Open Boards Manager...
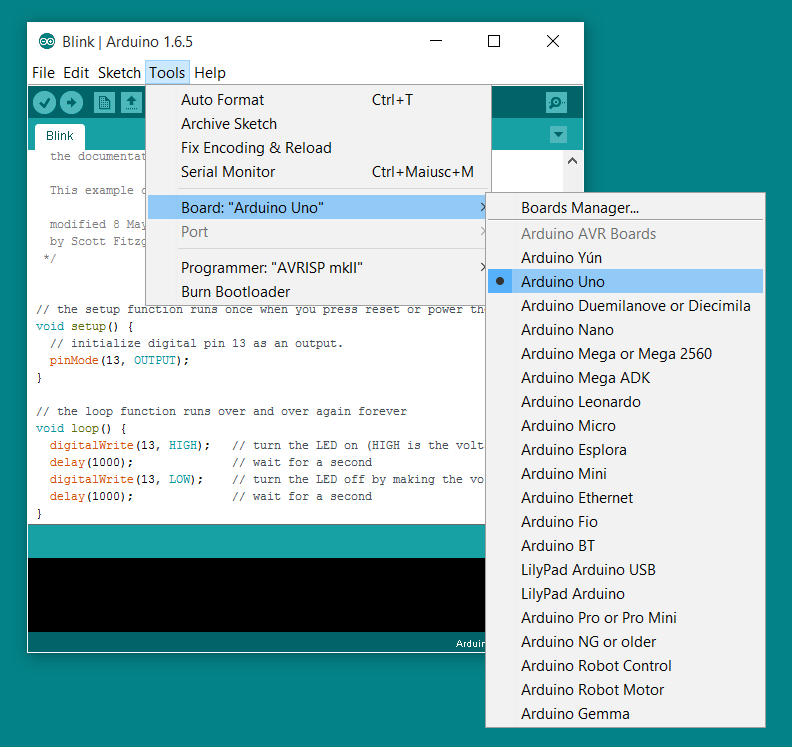The image size is (792, 747). [625, 208]
